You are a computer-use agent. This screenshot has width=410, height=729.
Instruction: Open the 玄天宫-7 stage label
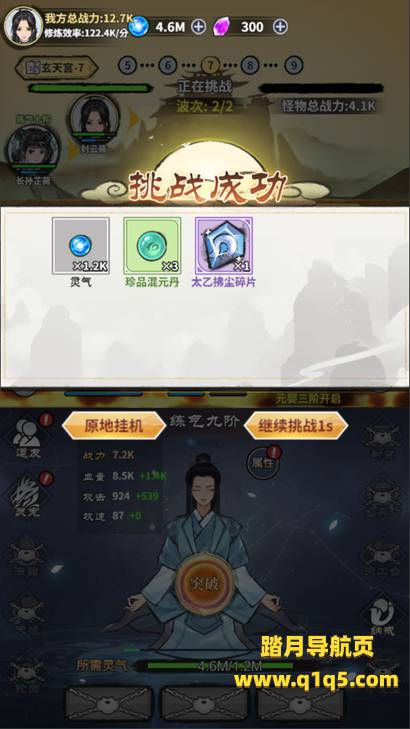click(56, 68)
